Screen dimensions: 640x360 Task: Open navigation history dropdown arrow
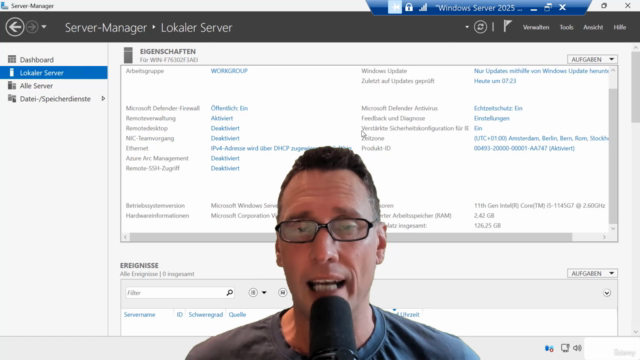click(44, 27)
